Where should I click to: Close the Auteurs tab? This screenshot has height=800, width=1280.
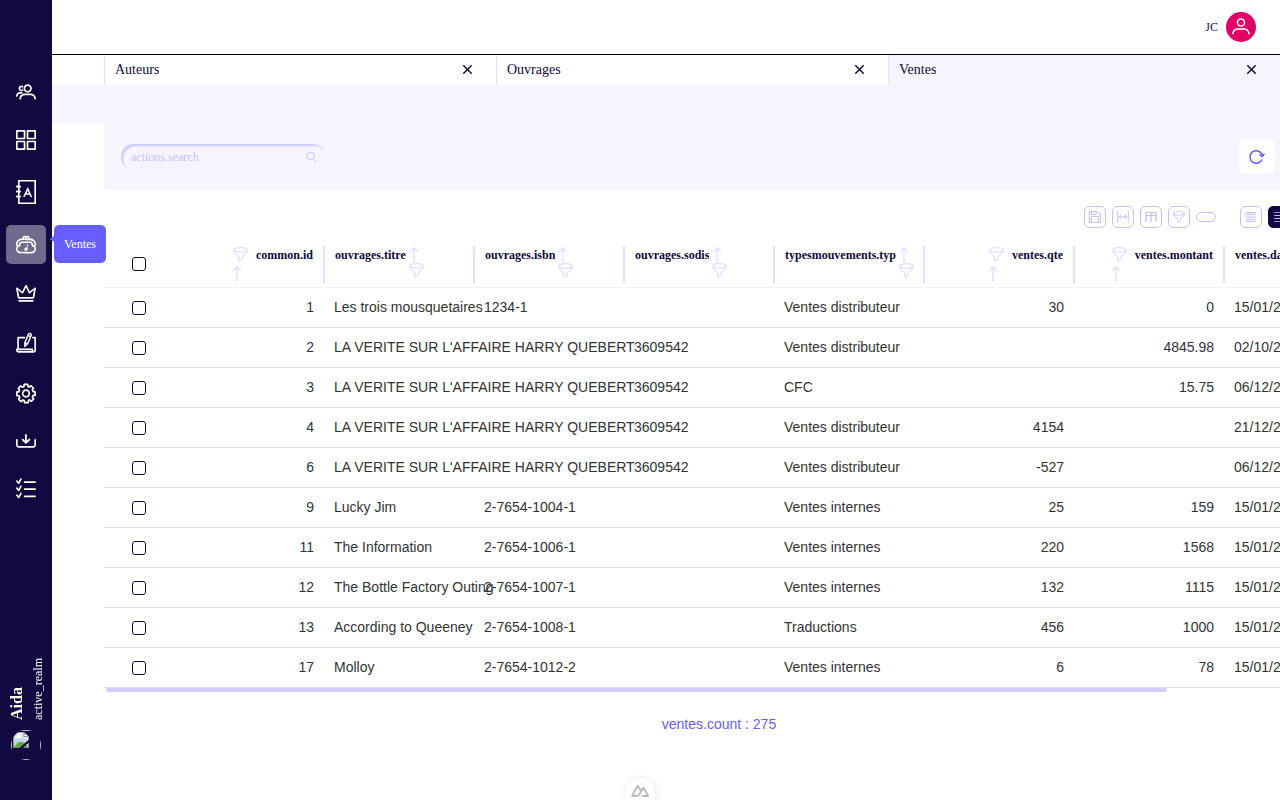coord(467,69)
